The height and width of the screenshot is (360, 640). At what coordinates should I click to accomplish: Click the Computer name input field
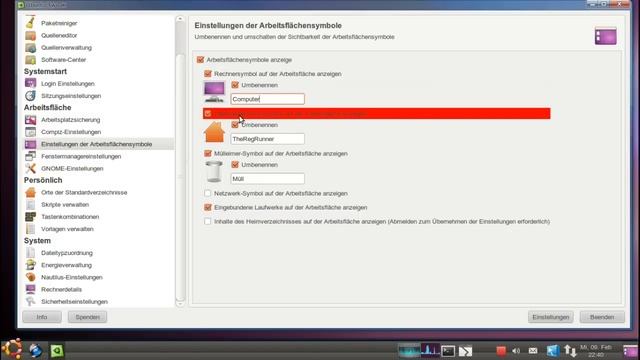point(267,99)
